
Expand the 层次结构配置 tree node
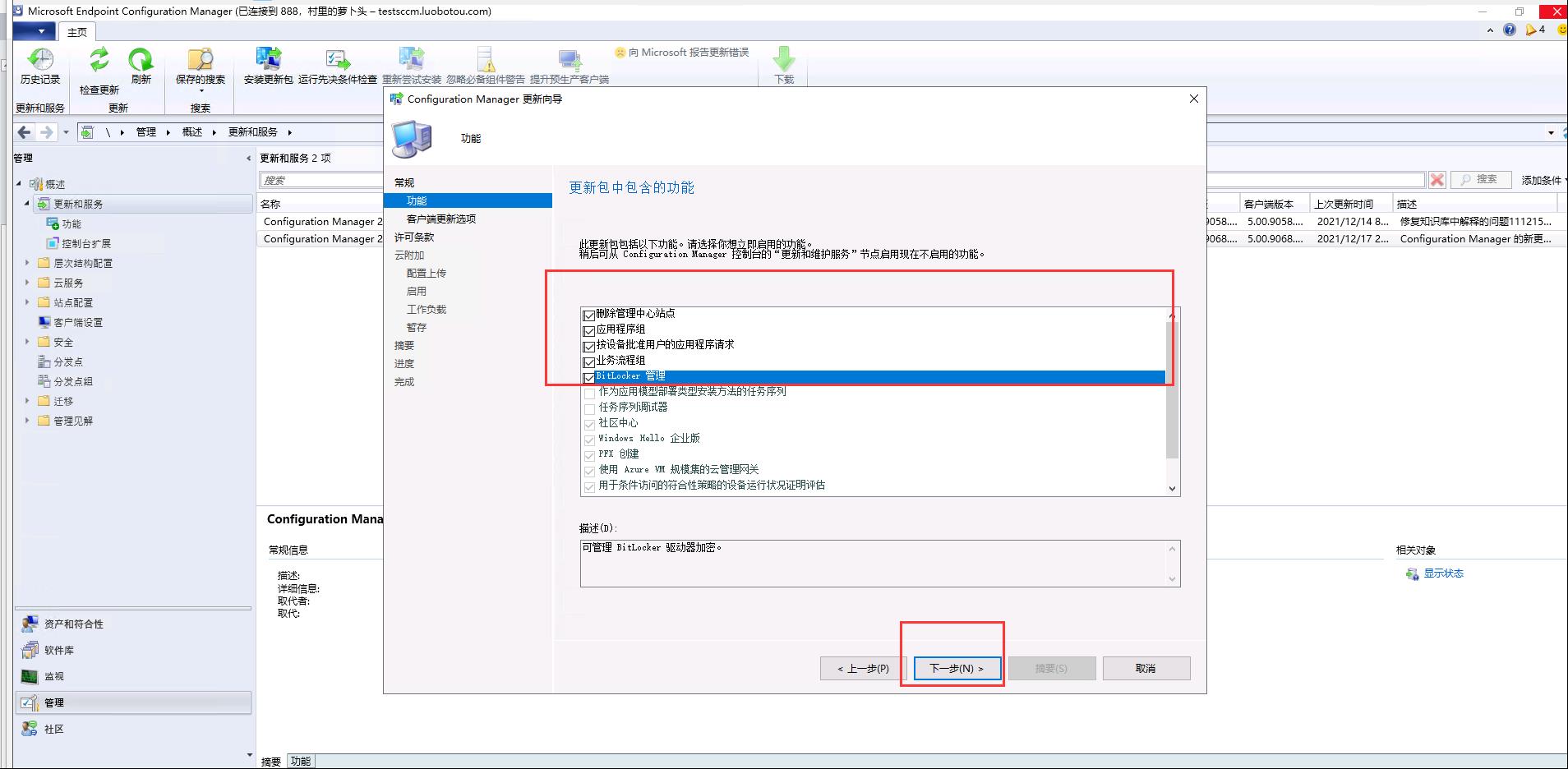click(x=27, y=263)
